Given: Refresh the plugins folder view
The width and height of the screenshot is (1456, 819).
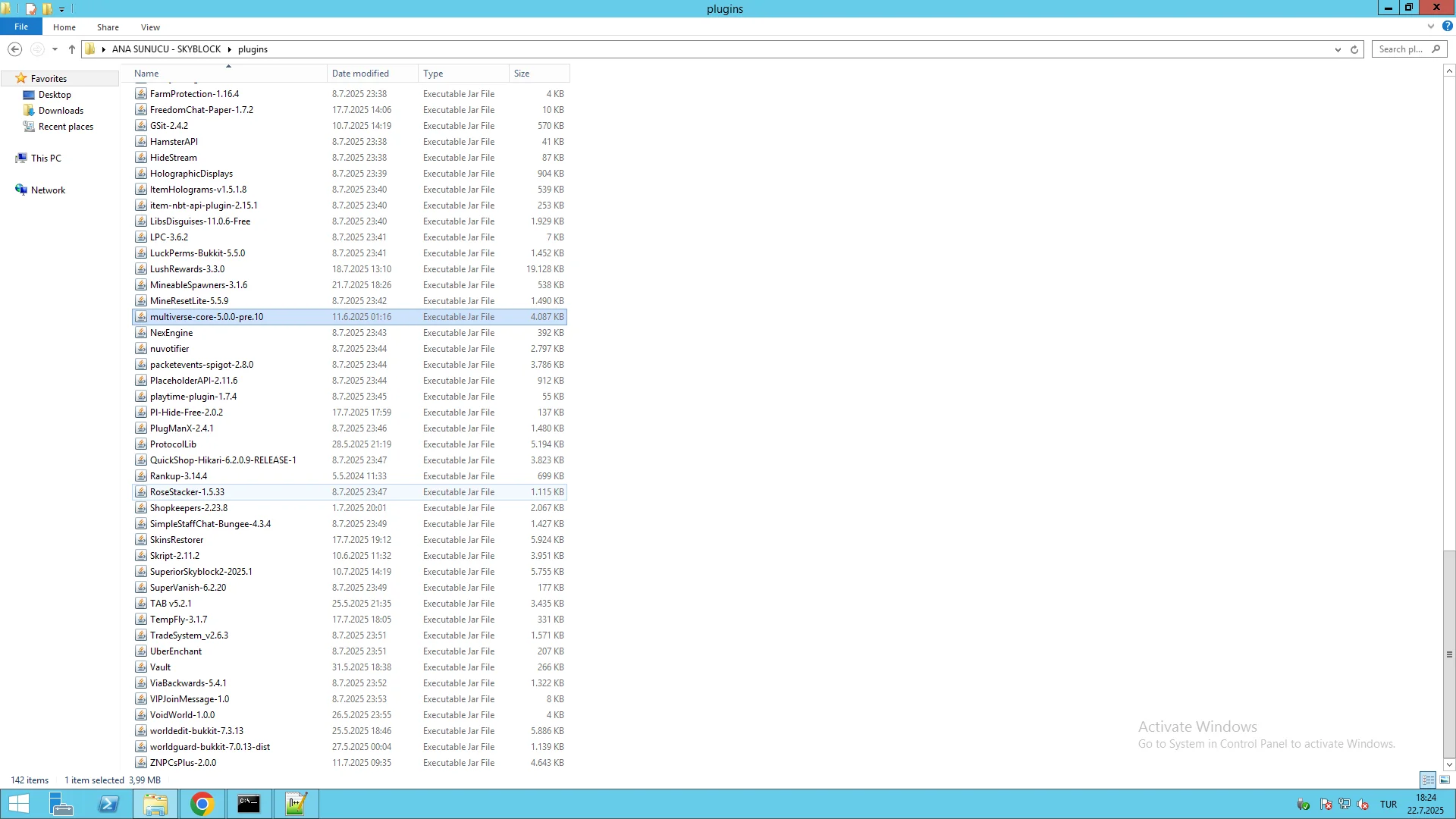Looking at the screenshot, I should [1354, 49].
